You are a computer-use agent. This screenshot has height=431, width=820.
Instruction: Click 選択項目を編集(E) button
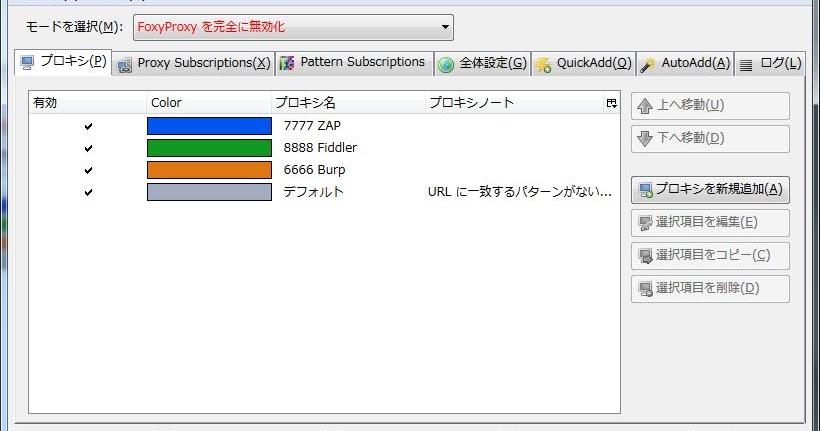pyautogui.click(x=710, y=223)
